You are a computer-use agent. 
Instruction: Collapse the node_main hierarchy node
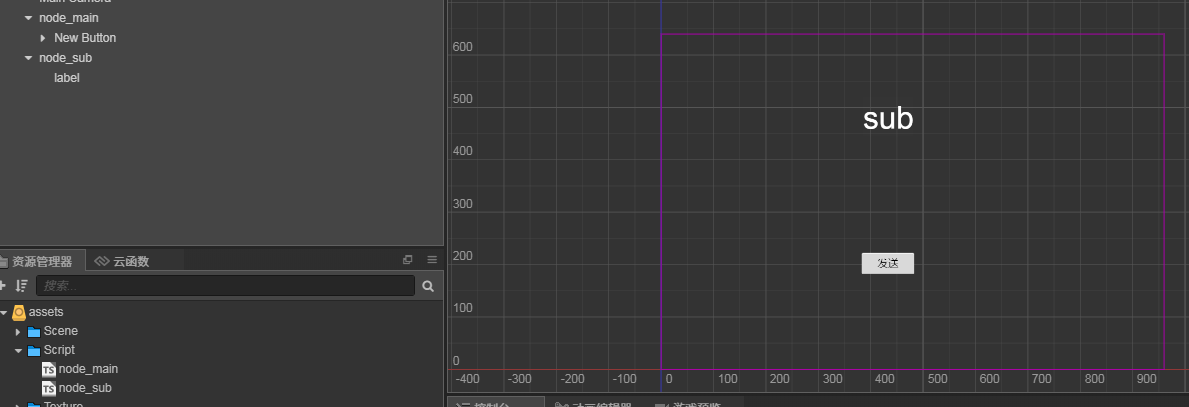[28, 18]
